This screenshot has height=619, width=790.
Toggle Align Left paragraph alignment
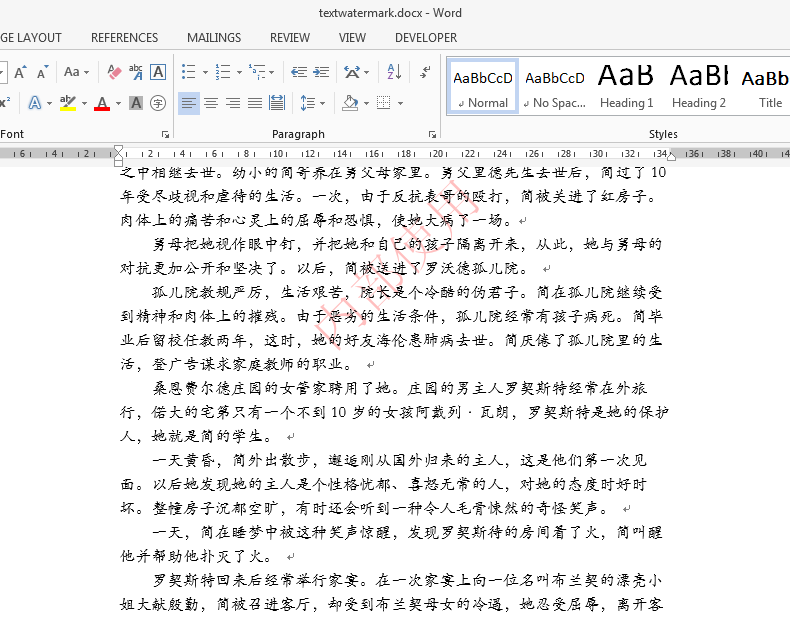click(x=188, y=103)
